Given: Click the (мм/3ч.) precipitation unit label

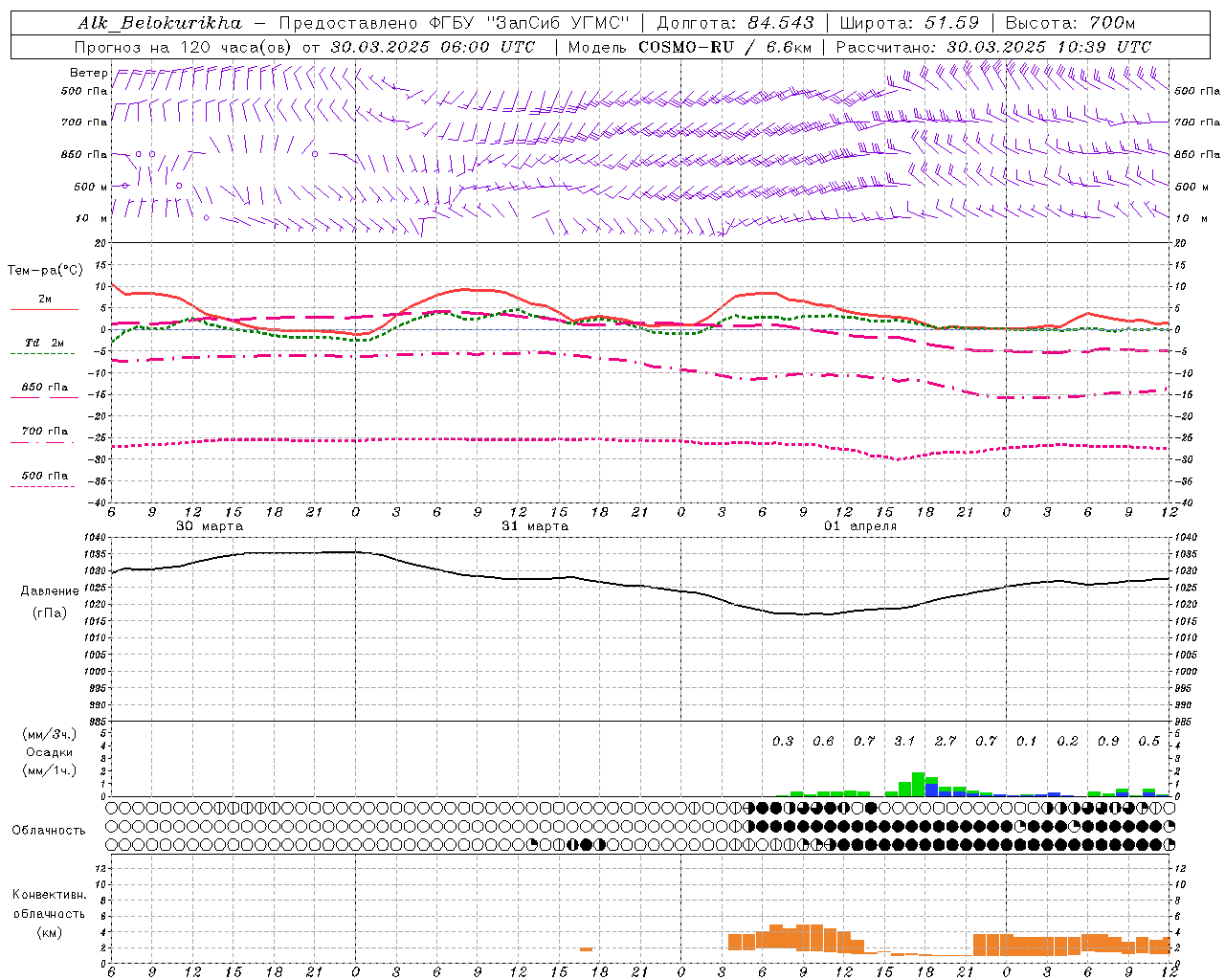Looking at the screenshot, I should click(x=50, y=734).
